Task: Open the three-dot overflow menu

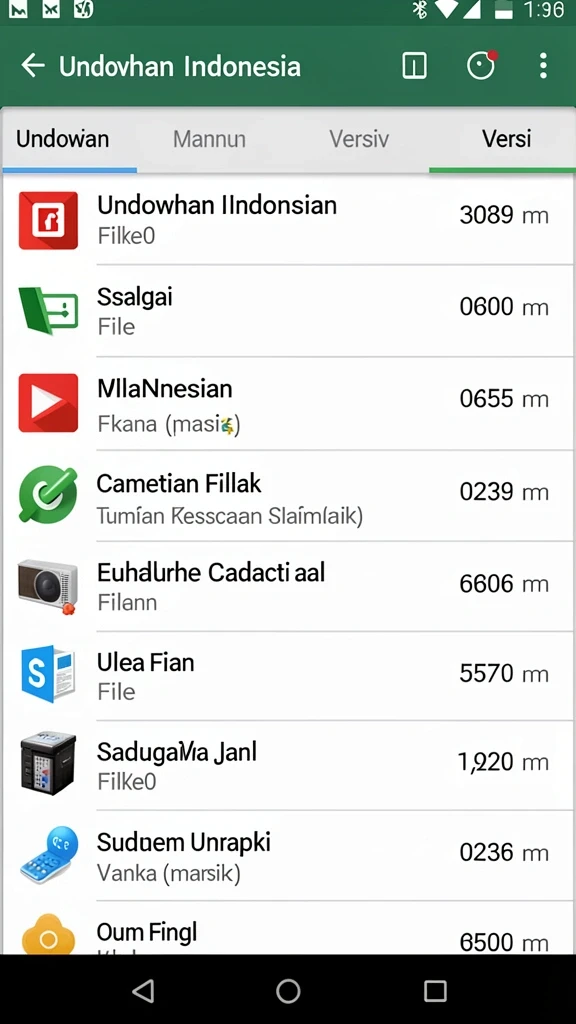Action: coord(543,66)
